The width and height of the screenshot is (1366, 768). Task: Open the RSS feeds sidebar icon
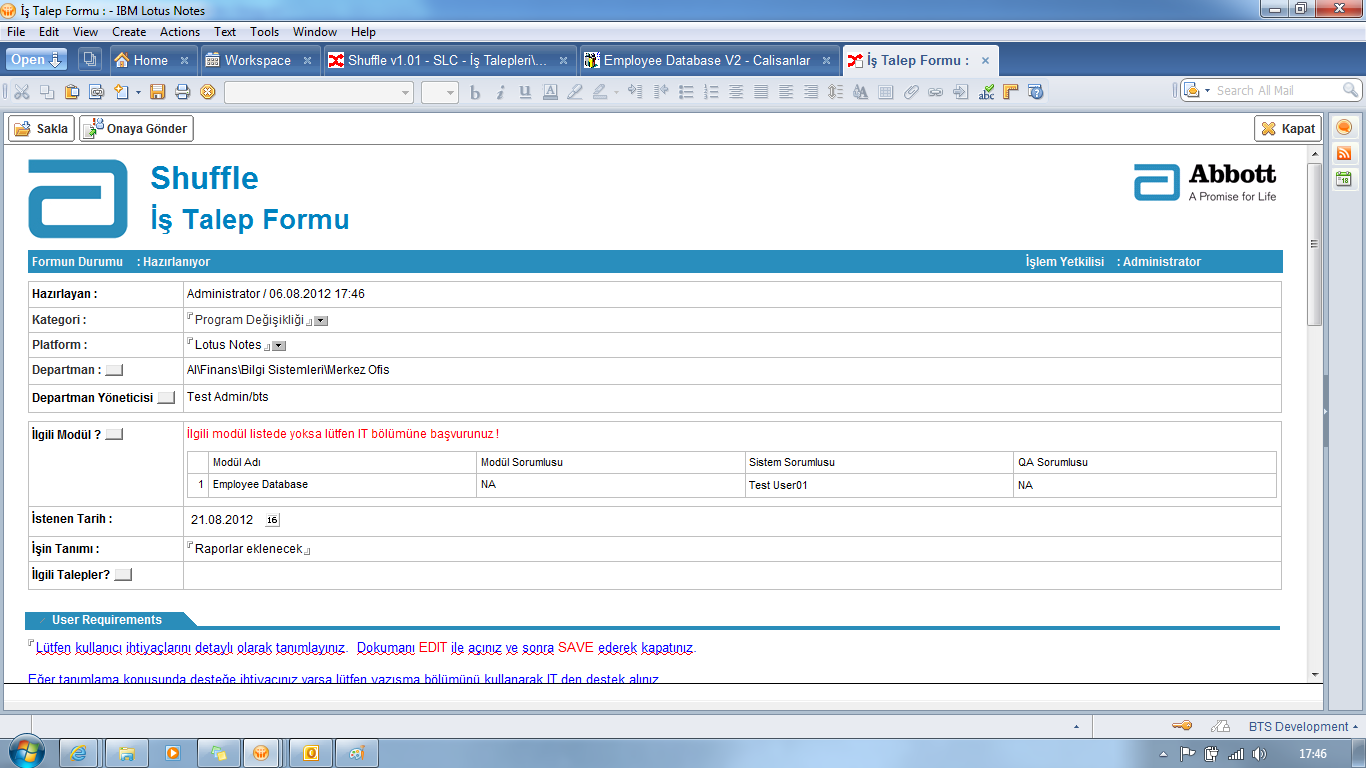1343,153
